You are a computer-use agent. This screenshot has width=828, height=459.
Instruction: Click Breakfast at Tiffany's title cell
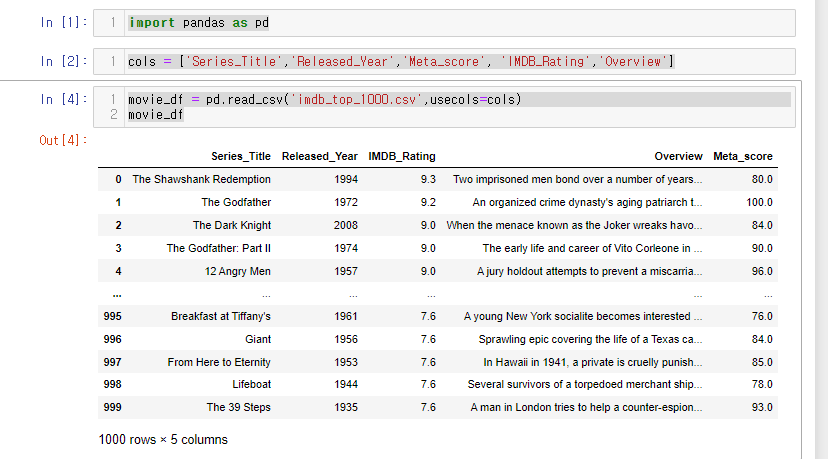[221, 316]
